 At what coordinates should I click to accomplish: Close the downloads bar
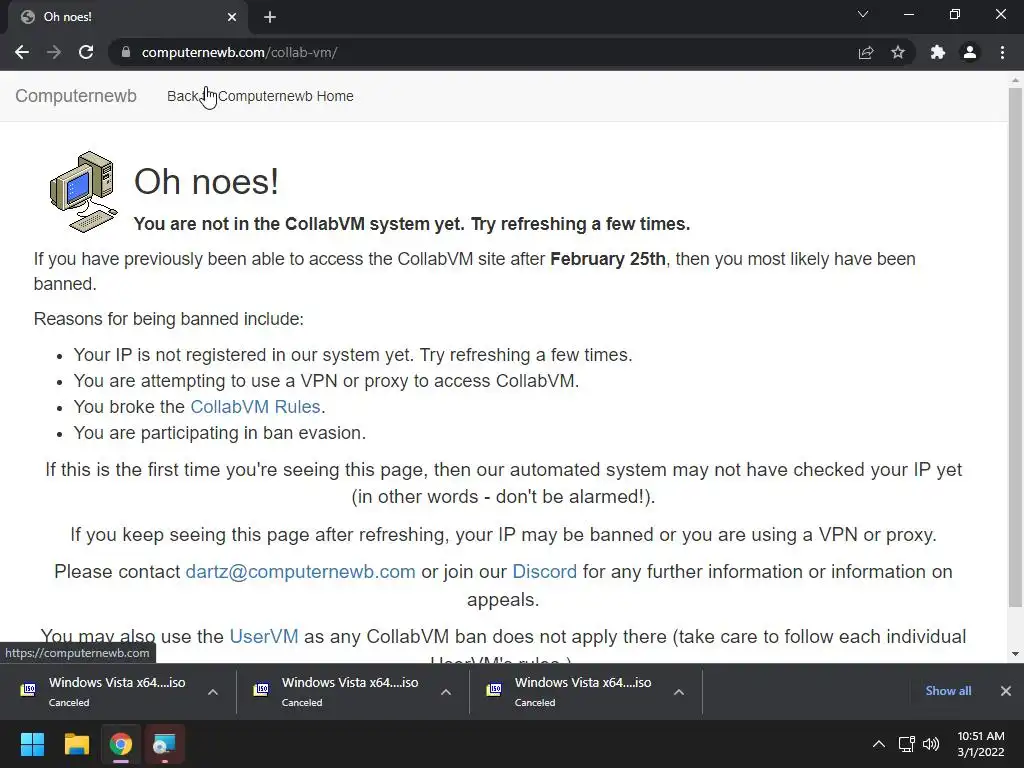(x=1006, y=691)
